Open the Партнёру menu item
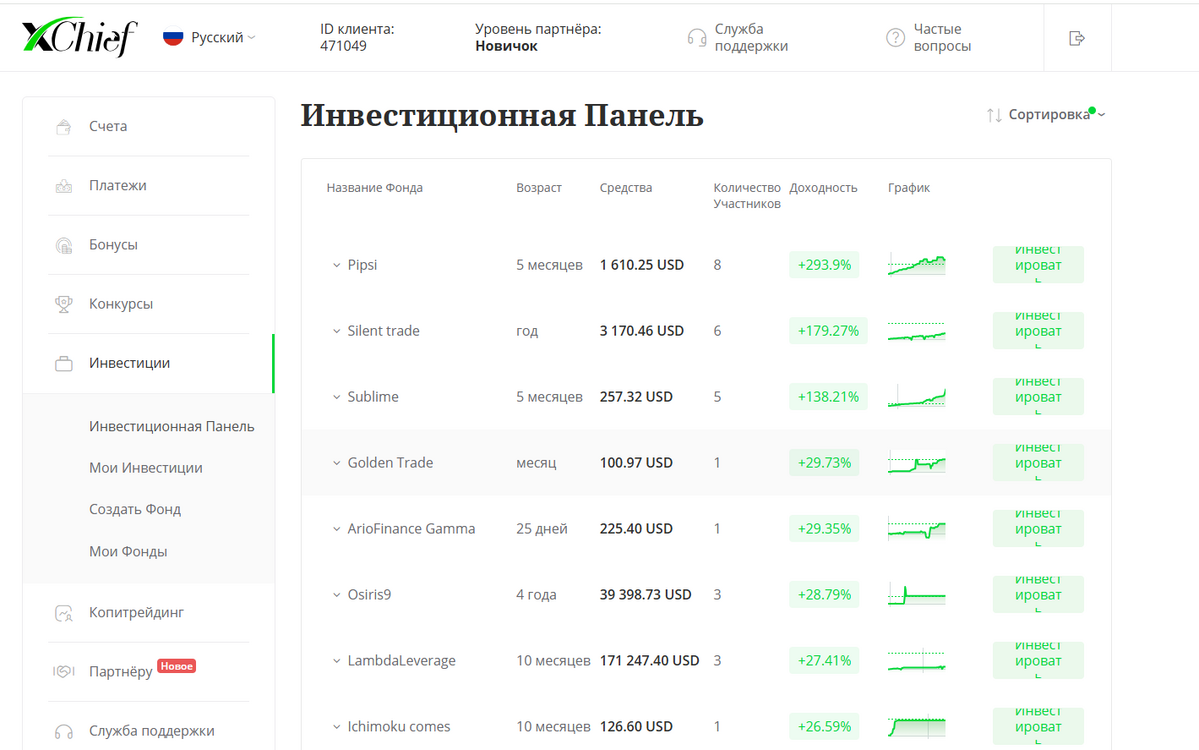Image resolution: width=1199 pixels, height=750 pixels. pyautogui.click(x=120, y=672)
